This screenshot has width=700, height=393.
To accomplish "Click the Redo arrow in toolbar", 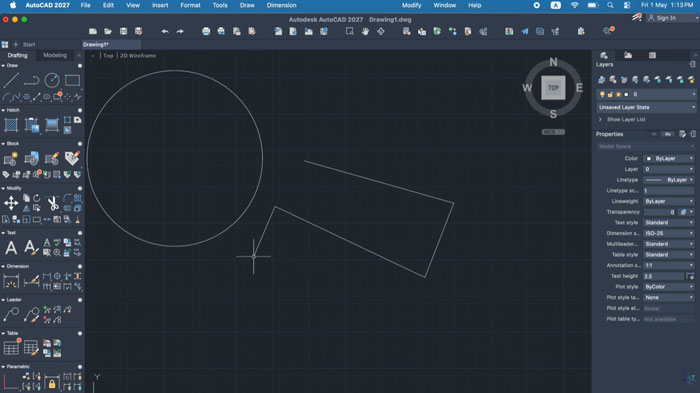I will [180, 31].
